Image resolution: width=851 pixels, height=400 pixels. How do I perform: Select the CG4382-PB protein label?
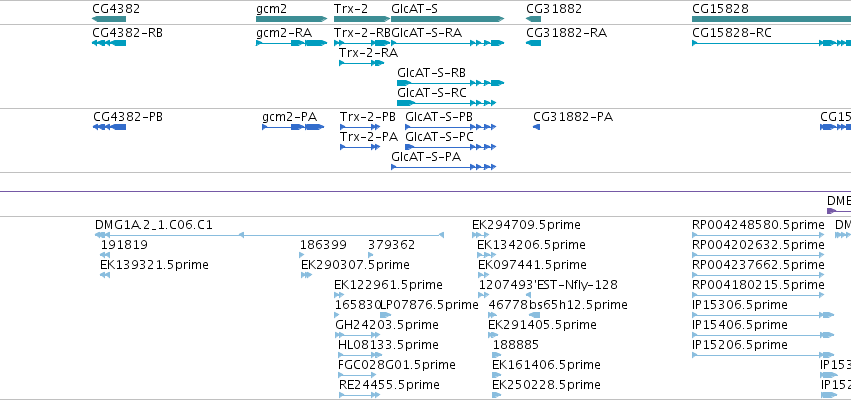click(128, 117)
